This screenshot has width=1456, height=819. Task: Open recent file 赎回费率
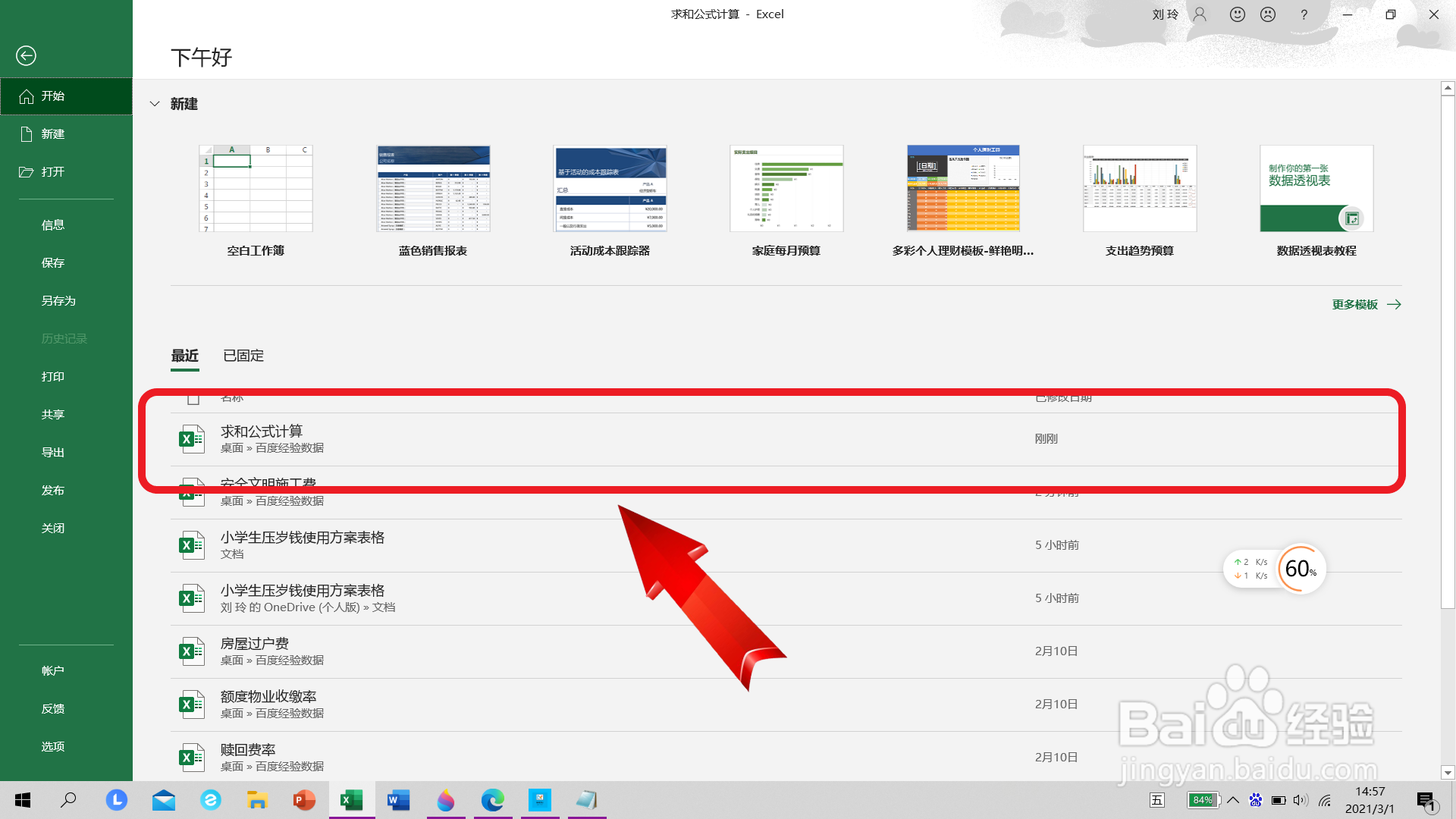(786, 756)
